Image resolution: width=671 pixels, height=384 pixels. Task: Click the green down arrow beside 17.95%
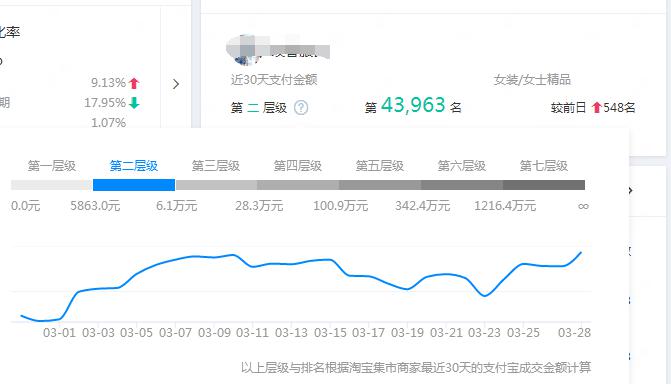[x=134, y=103]
